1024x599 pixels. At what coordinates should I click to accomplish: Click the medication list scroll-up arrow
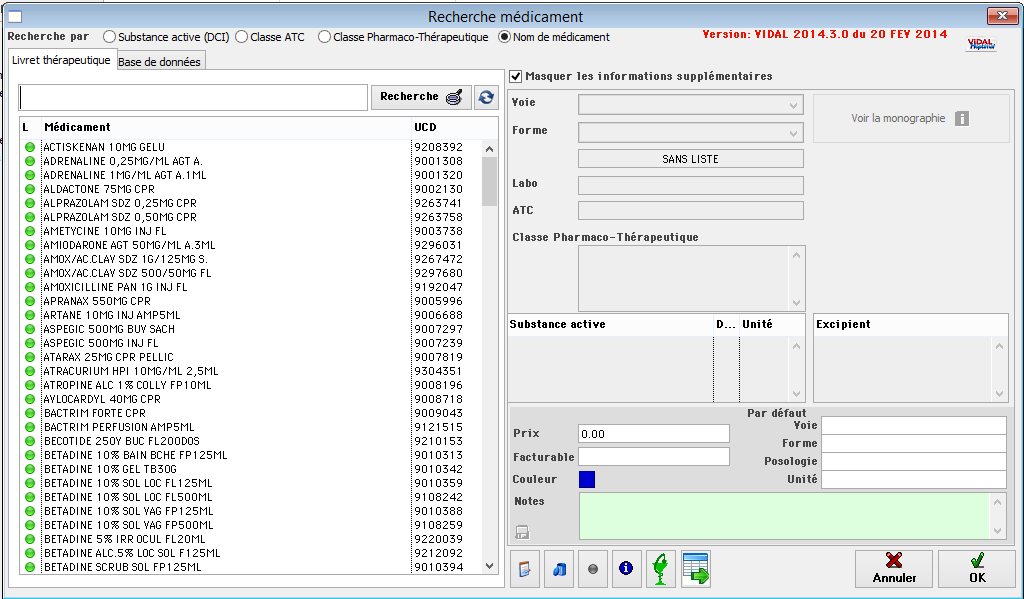[490, 149]
